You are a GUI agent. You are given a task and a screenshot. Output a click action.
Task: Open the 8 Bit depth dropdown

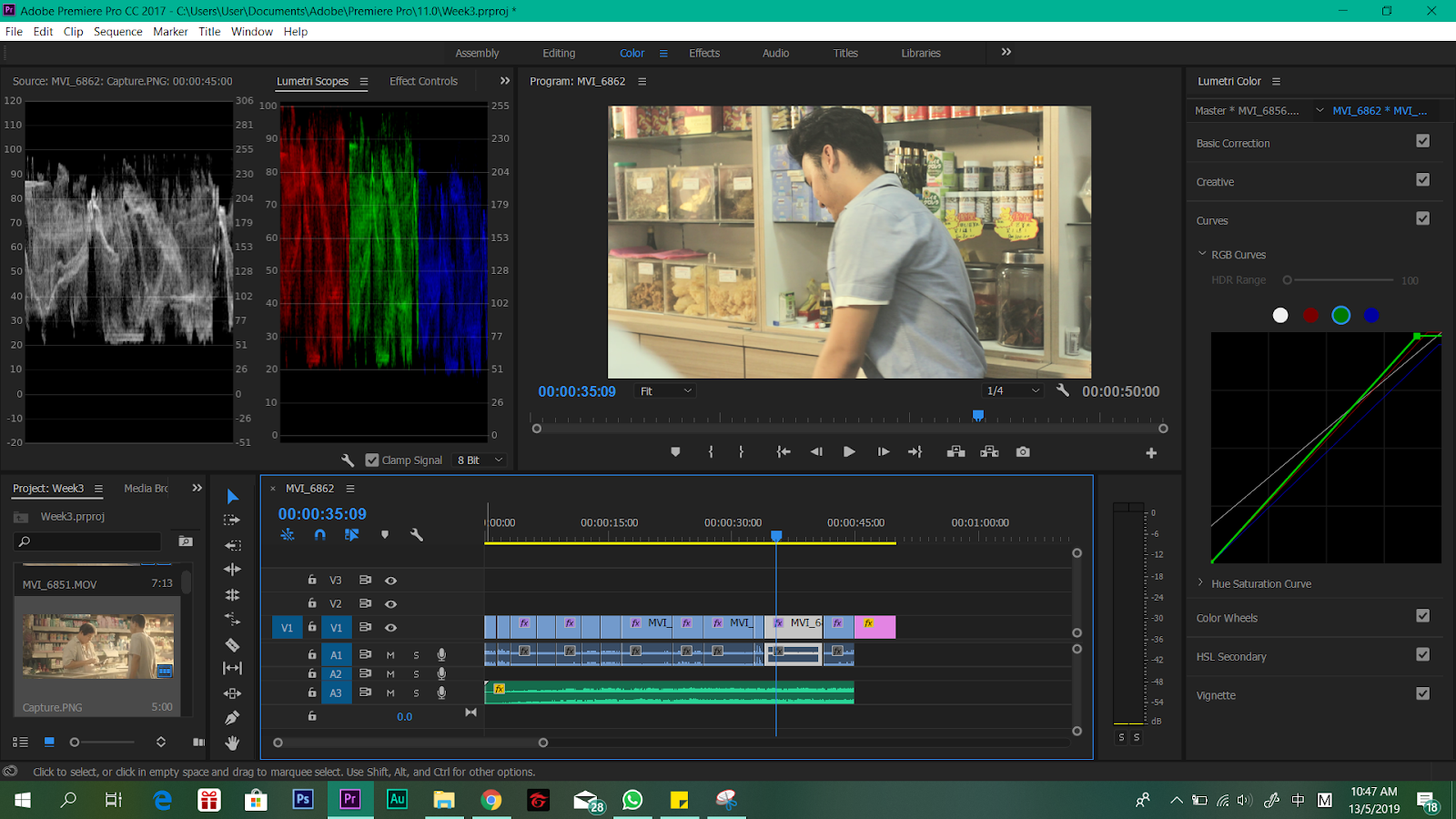(x=480, y=460)
